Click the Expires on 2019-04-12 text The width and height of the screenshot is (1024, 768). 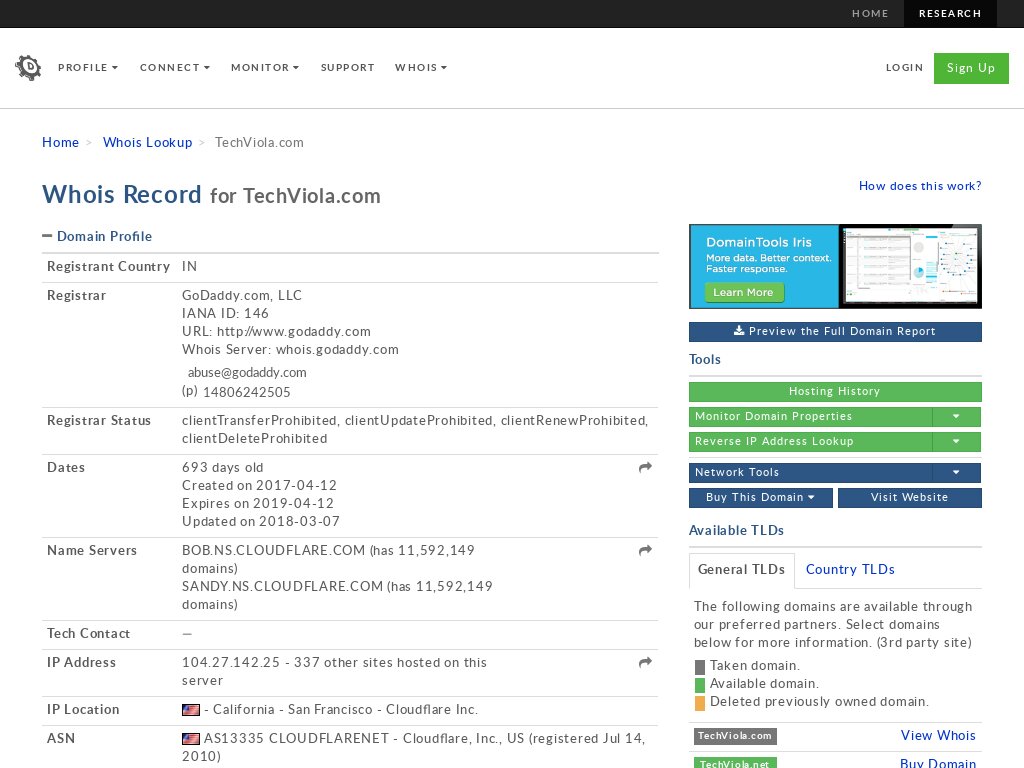(258, 504)
